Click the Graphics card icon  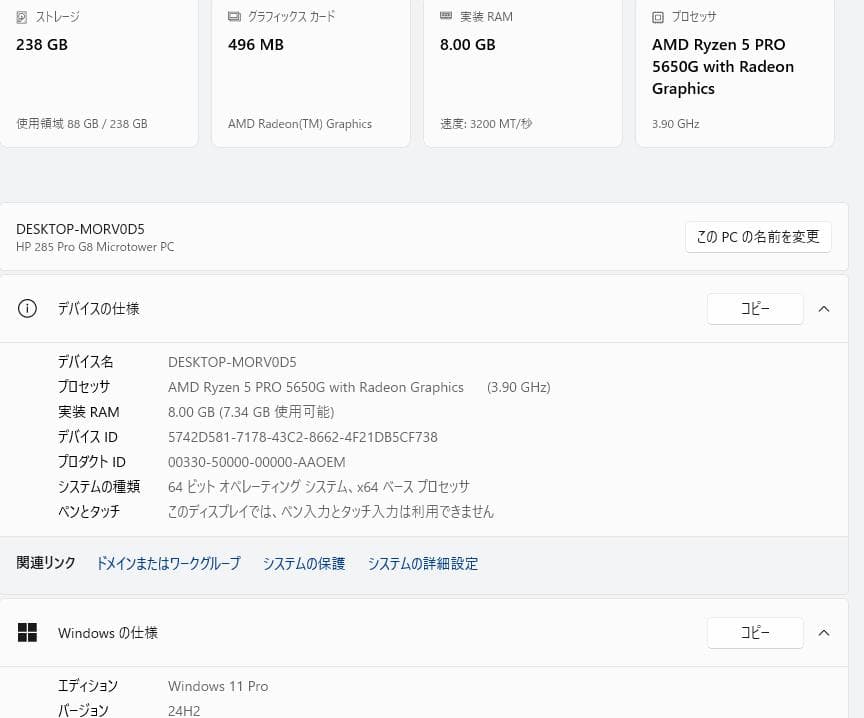233,16
